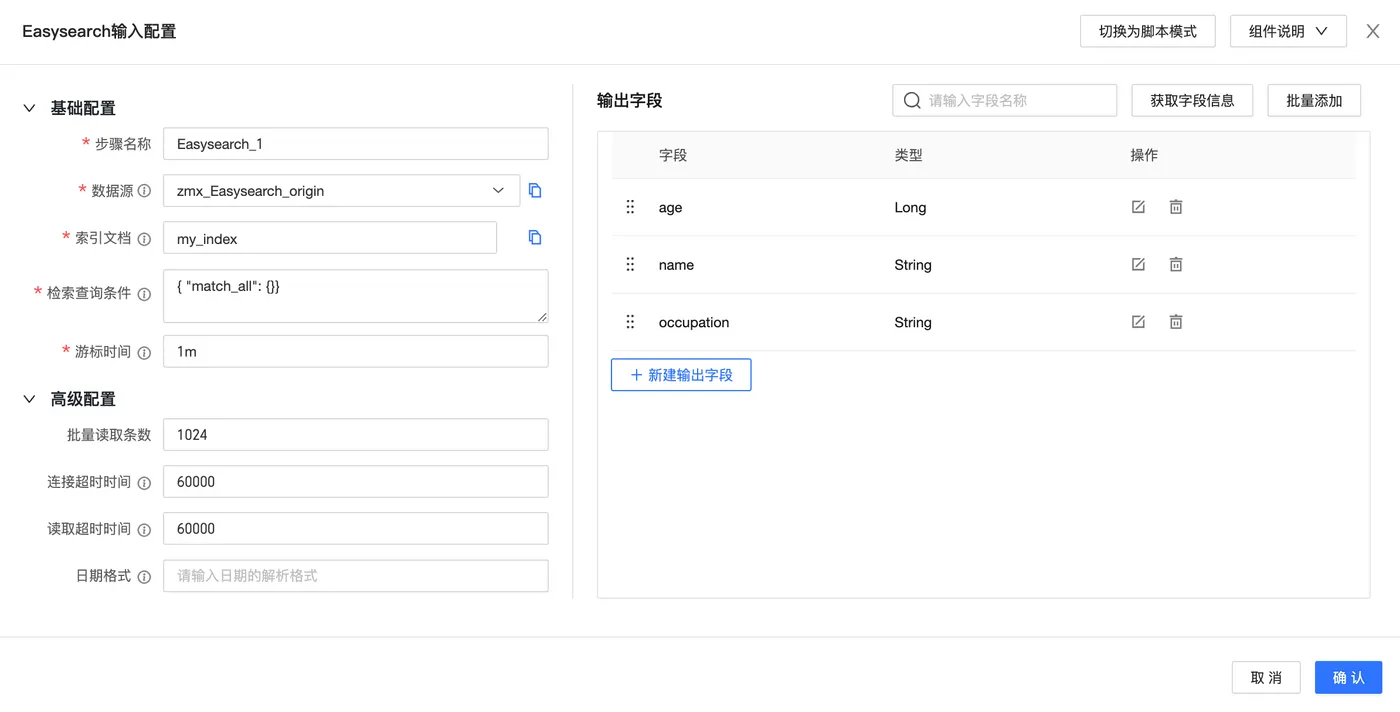Click the 获取字段信息 button
This screenshot has width=1400, height=712.
coord(1192,101)
